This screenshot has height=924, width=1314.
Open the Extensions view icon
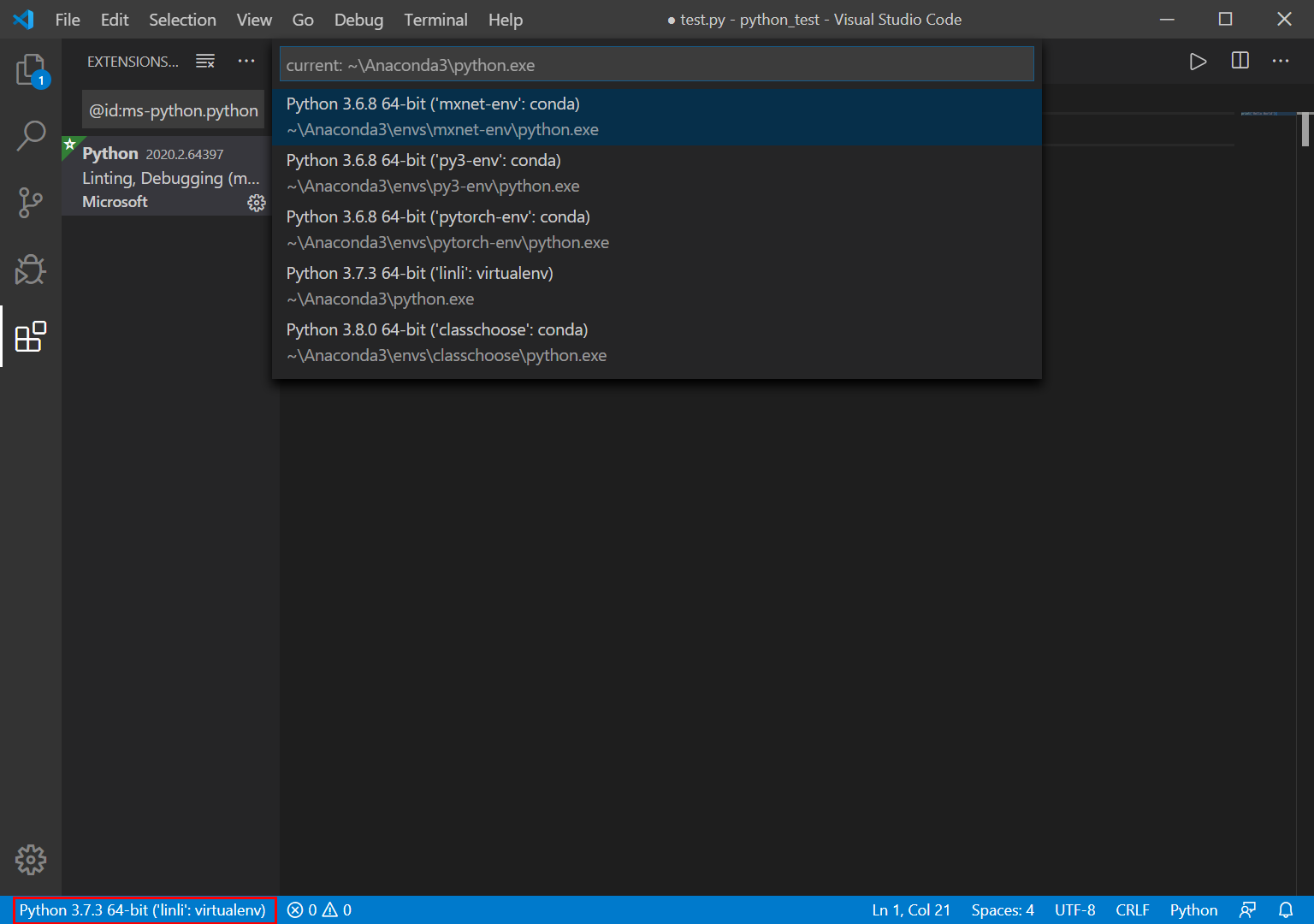31,336
